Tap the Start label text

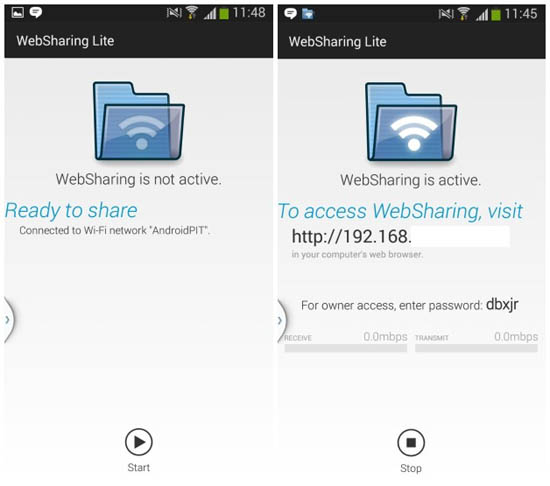(139, 467)
